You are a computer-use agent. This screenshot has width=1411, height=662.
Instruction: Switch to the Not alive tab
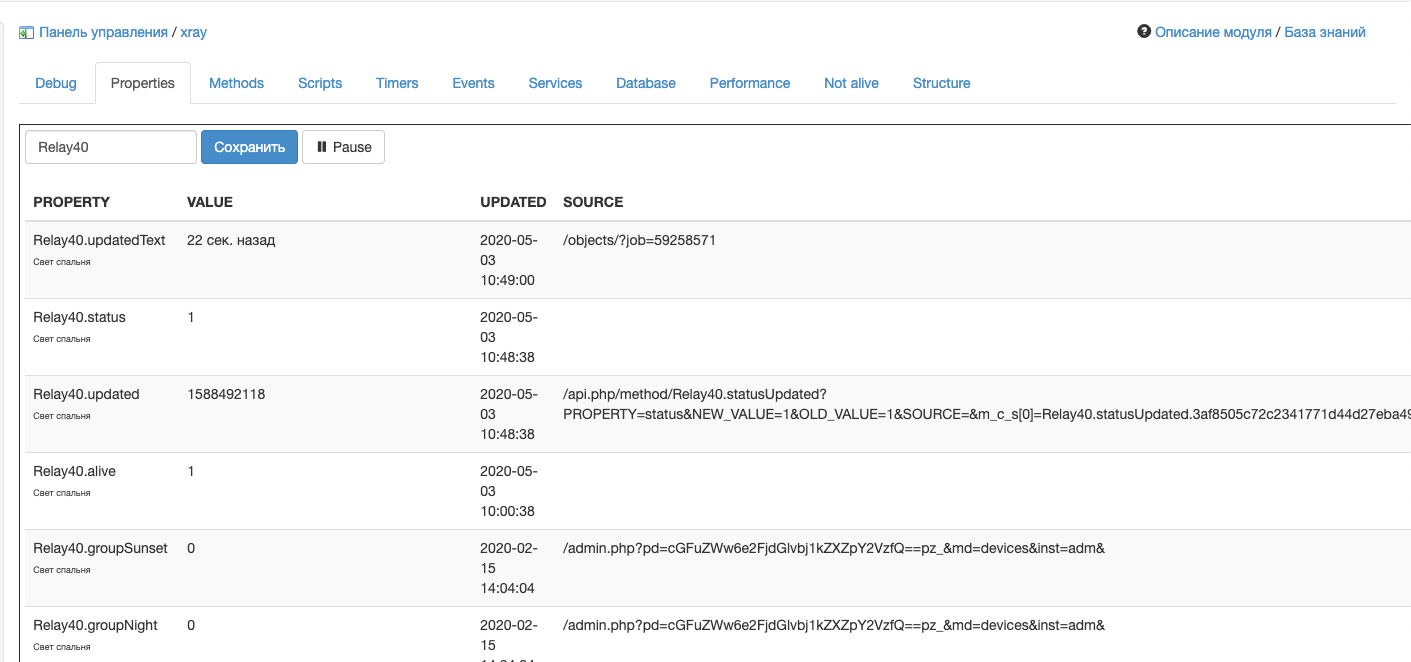tap(851, 83)
